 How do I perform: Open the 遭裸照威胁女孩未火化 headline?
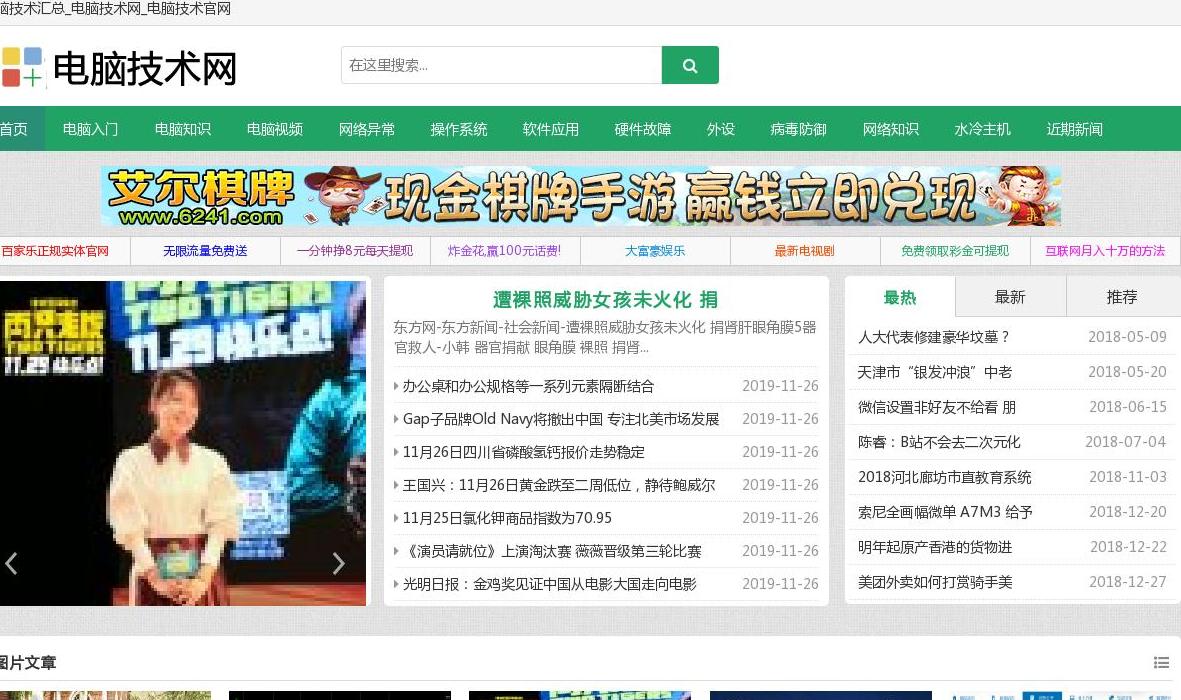[x=607, y=301]
